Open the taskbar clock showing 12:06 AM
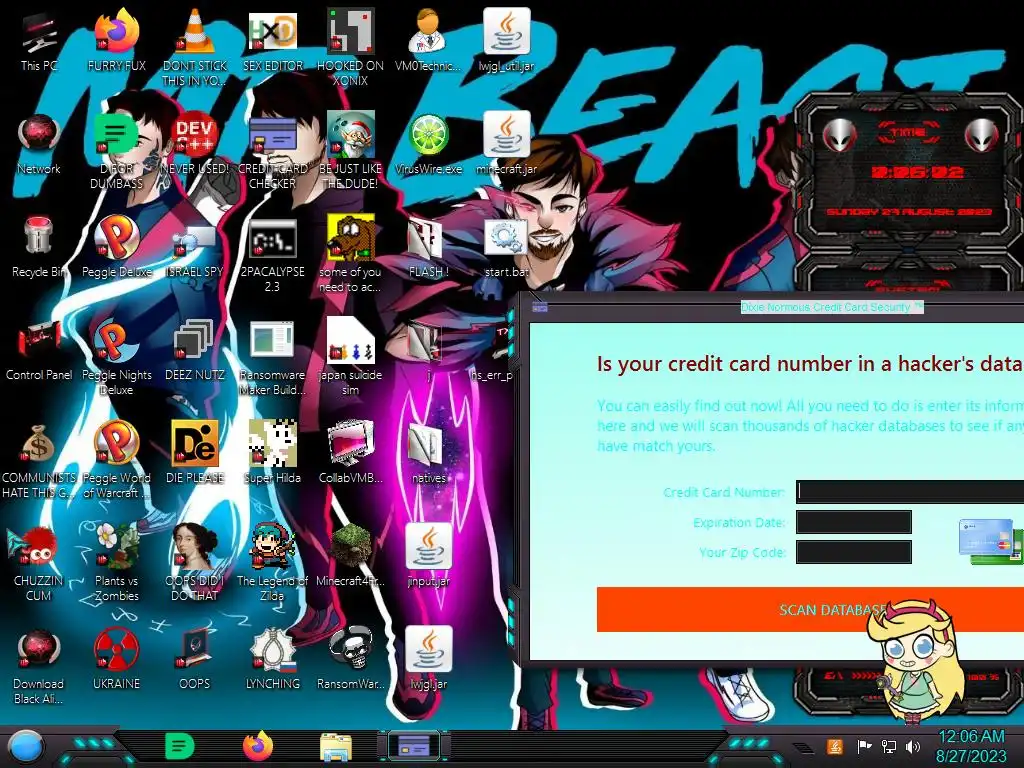Screen dimensions: 1024x768 (x=971, y=746)
